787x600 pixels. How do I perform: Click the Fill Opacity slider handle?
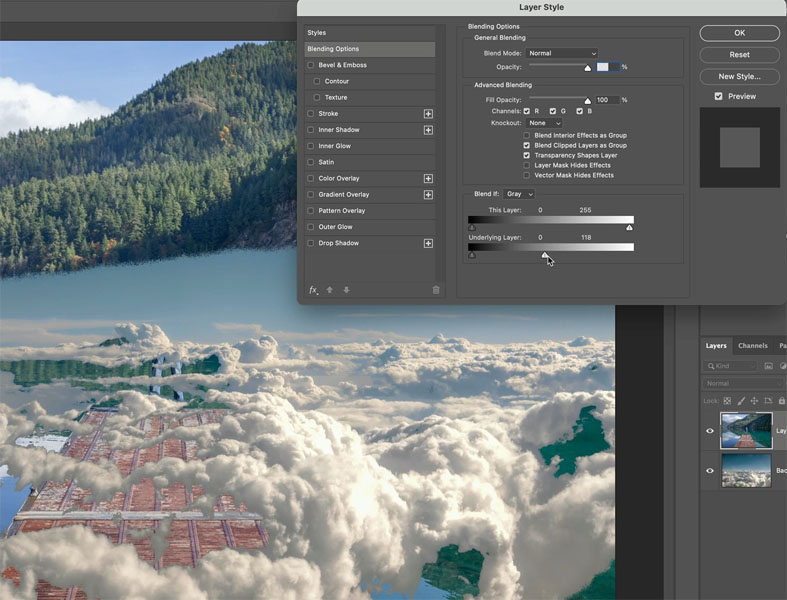tap(588, 101)
